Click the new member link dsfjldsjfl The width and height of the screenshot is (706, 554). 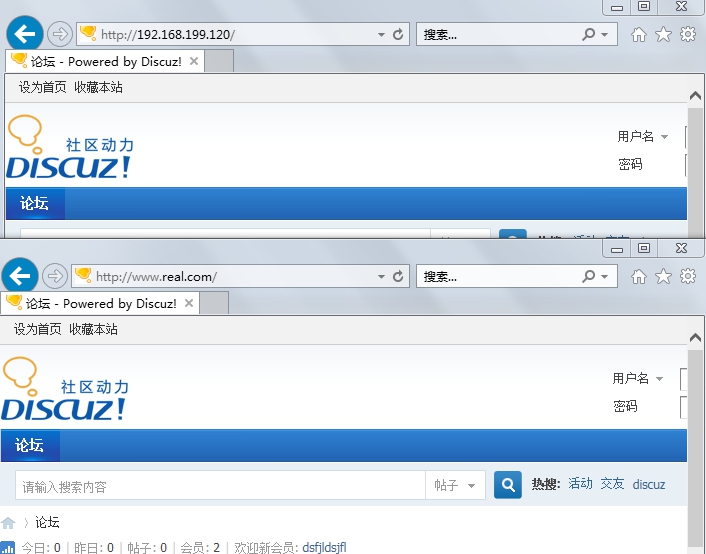(x=324, y=547)
